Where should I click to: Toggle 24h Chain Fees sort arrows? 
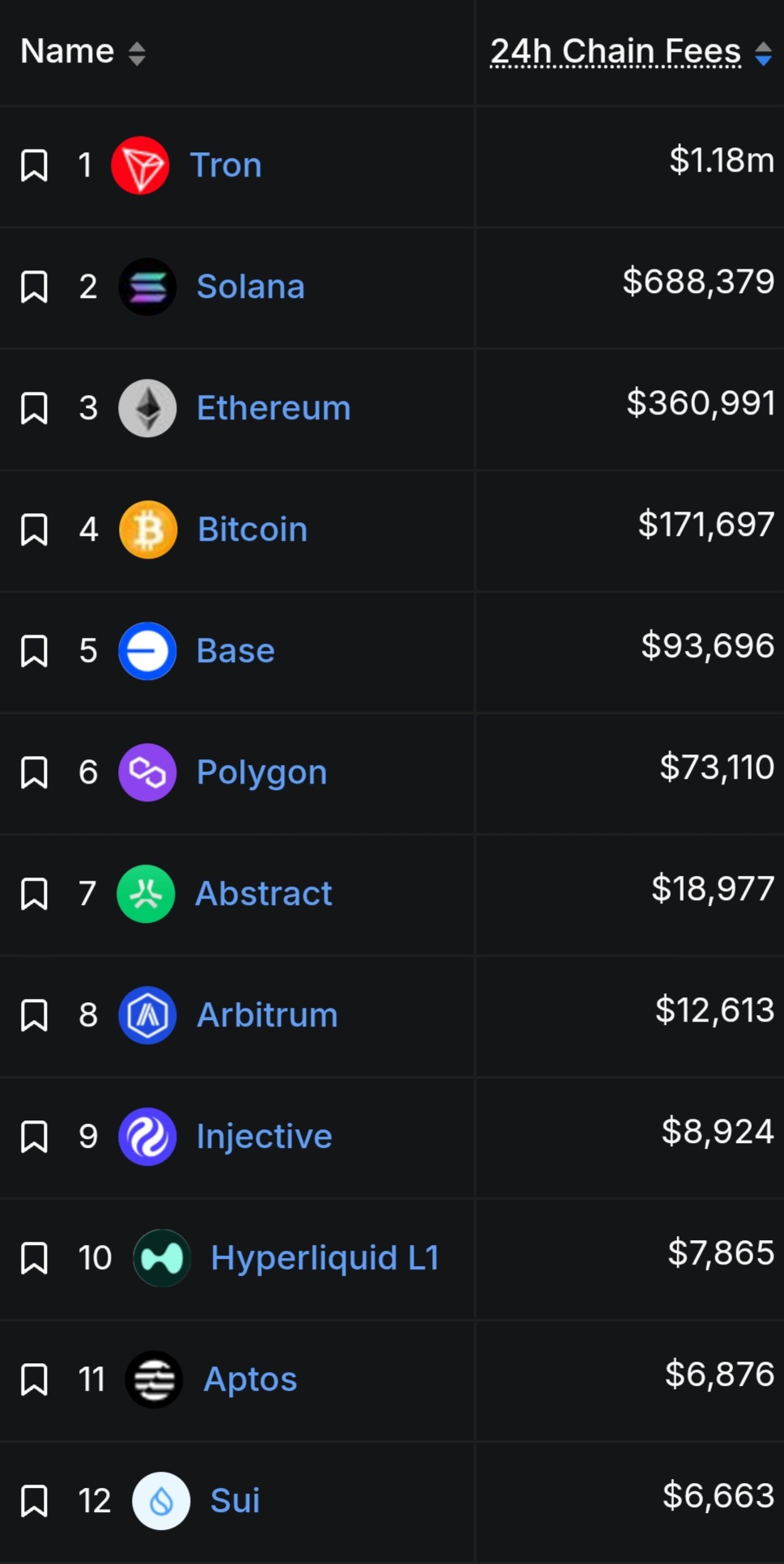pyautogui.click(x=763, y=54)
